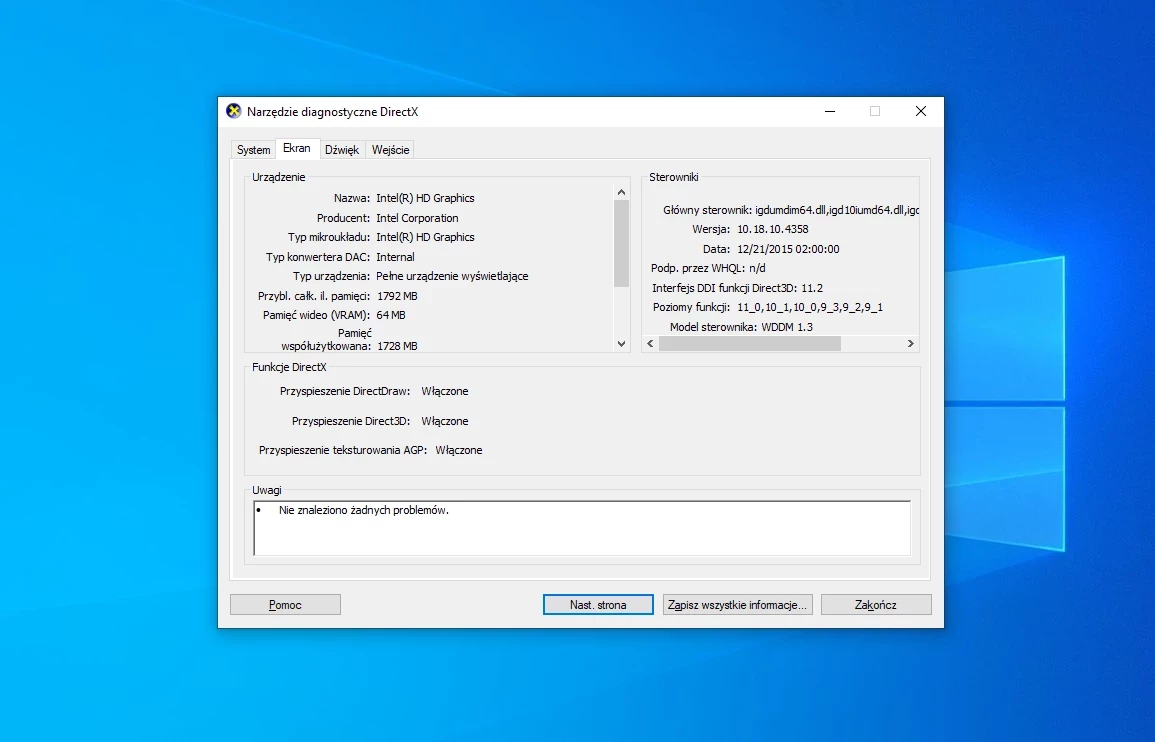
Task: Click the Direct3D DDI value '11.2'
Action: tap(812, 288)
